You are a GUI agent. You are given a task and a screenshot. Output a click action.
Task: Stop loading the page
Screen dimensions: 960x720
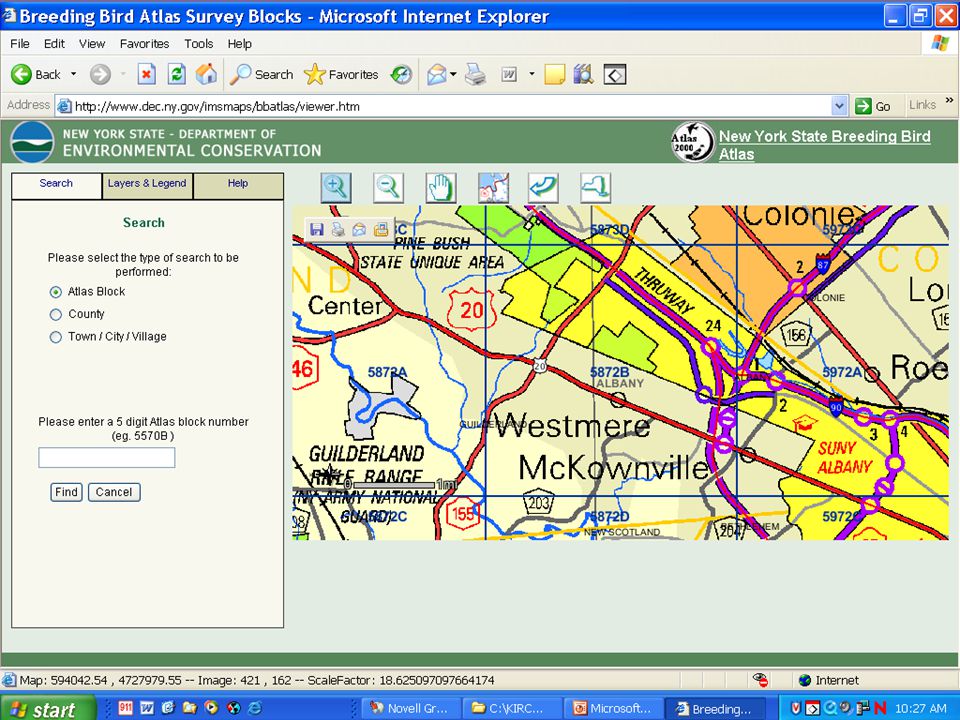click(x=146, y=75)
